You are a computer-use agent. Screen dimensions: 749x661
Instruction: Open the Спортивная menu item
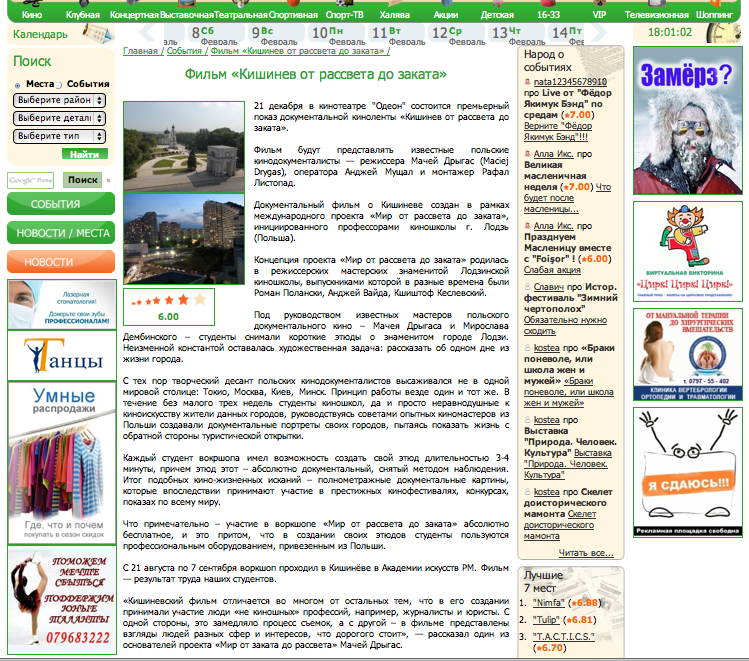[293, 15]
